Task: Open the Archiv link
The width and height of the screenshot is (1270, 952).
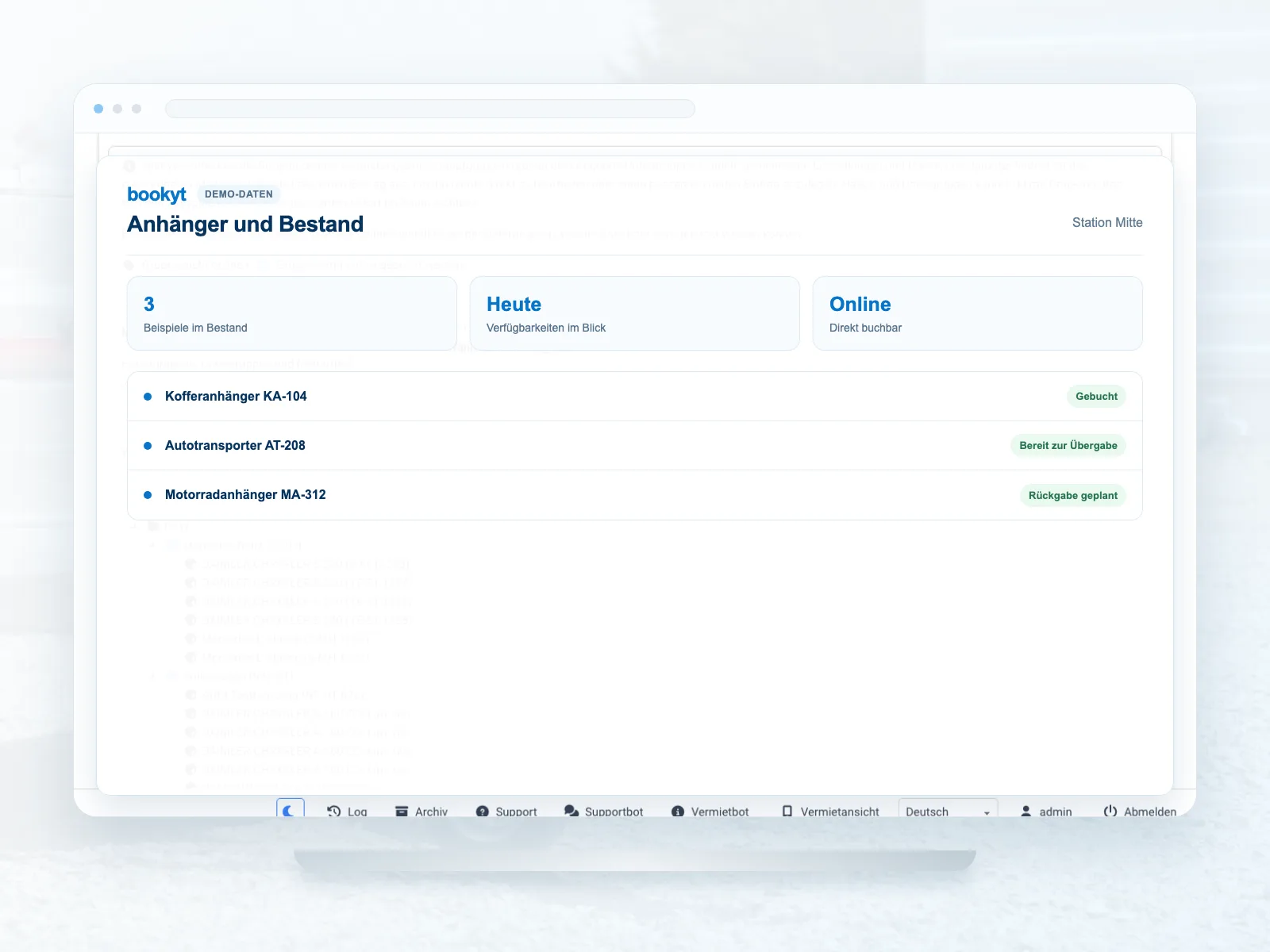Action: [421, 812]
